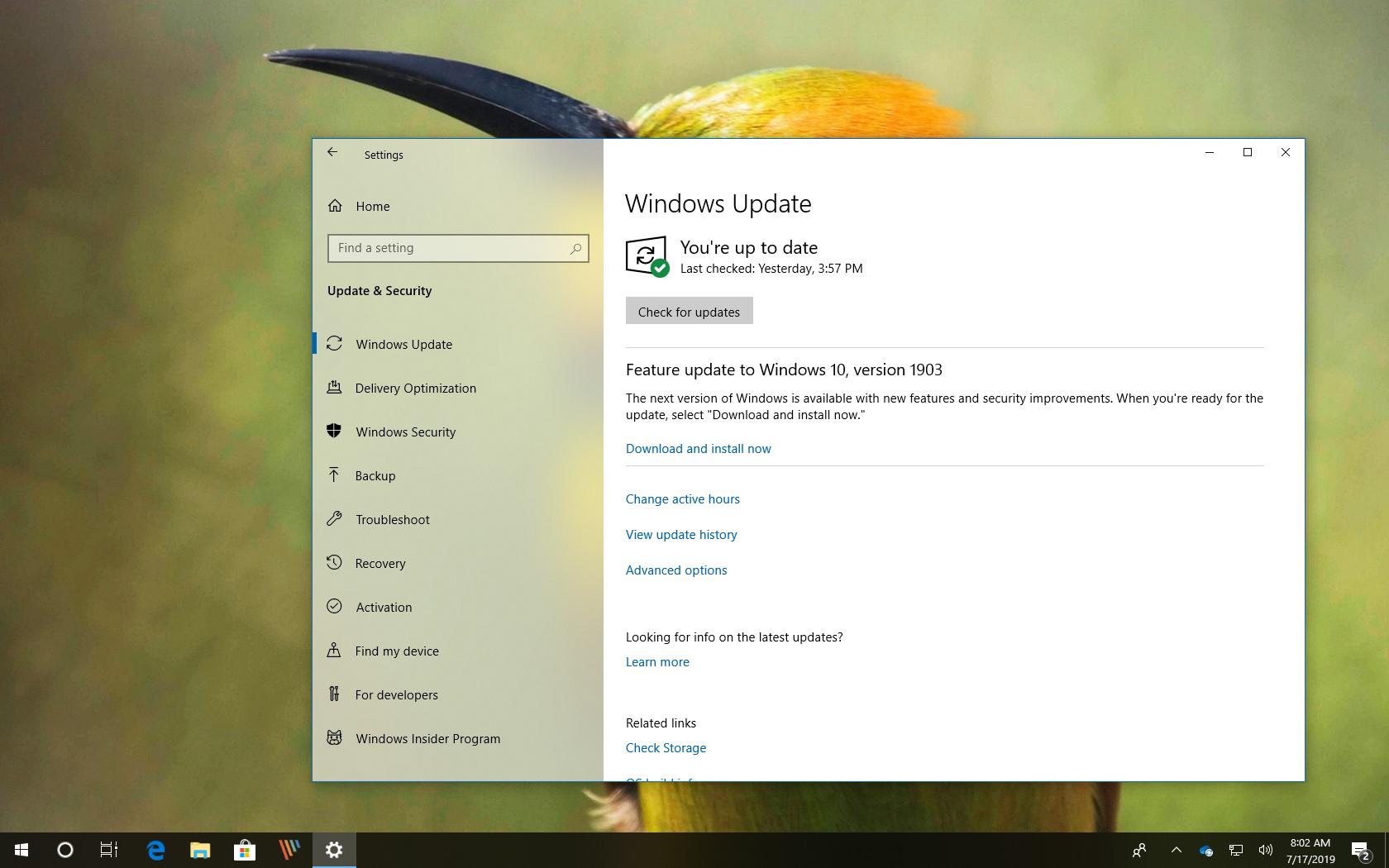Screen dimensions: 1389x868
Task: Click the 'Update & Security' section title
Action: (379, 291)
